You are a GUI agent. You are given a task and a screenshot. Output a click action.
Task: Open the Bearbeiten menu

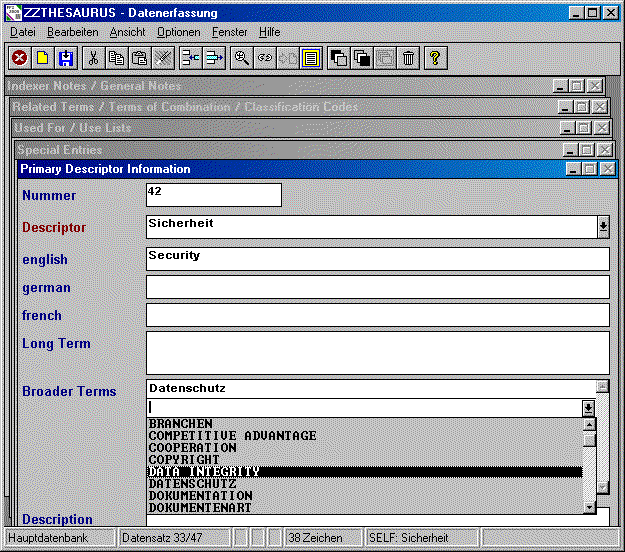click(x=71, y=32)
